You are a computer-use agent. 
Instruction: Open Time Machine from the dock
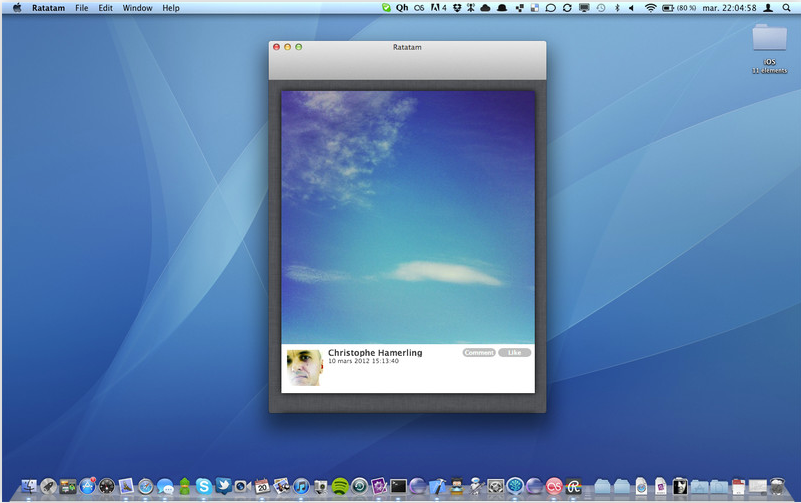click(x=359, y=486)
